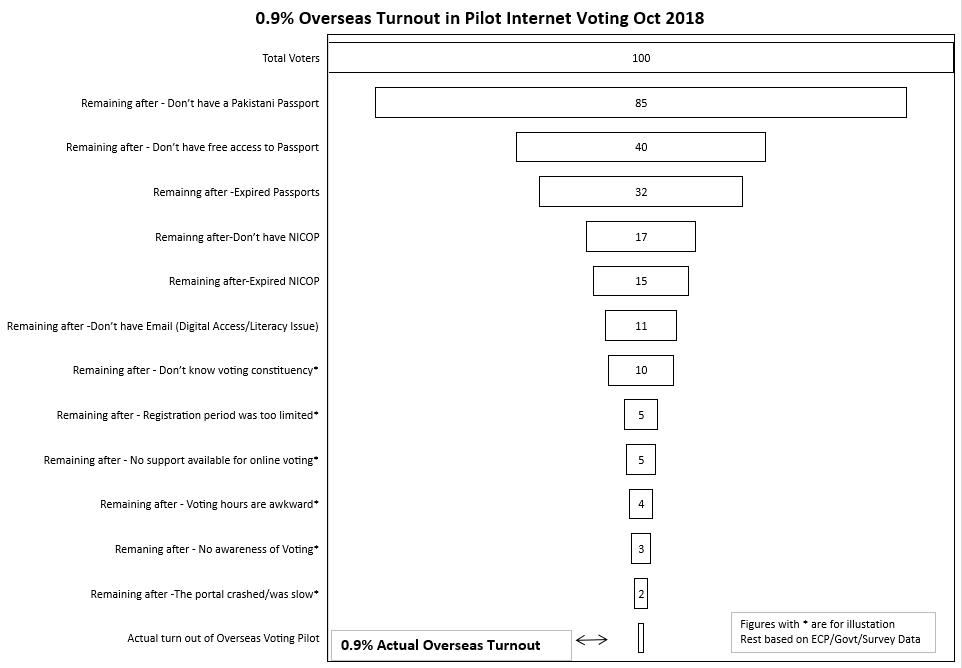Click the bar with value 3
The width and height of the screenshot is (962, 668).
pyautogui.click(x=641, y=549)
